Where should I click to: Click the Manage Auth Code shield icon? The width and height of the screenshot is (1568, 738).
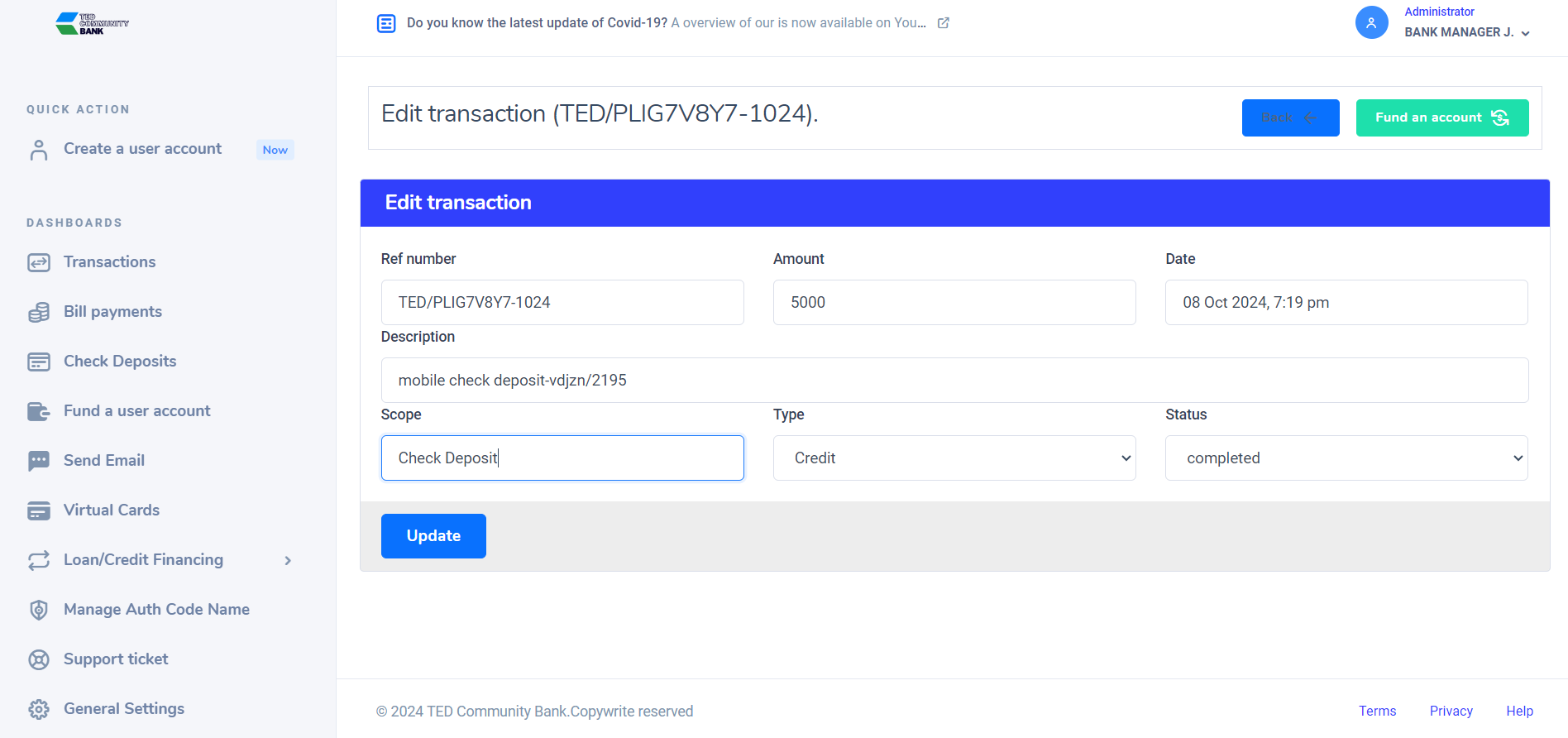[39, 610]
